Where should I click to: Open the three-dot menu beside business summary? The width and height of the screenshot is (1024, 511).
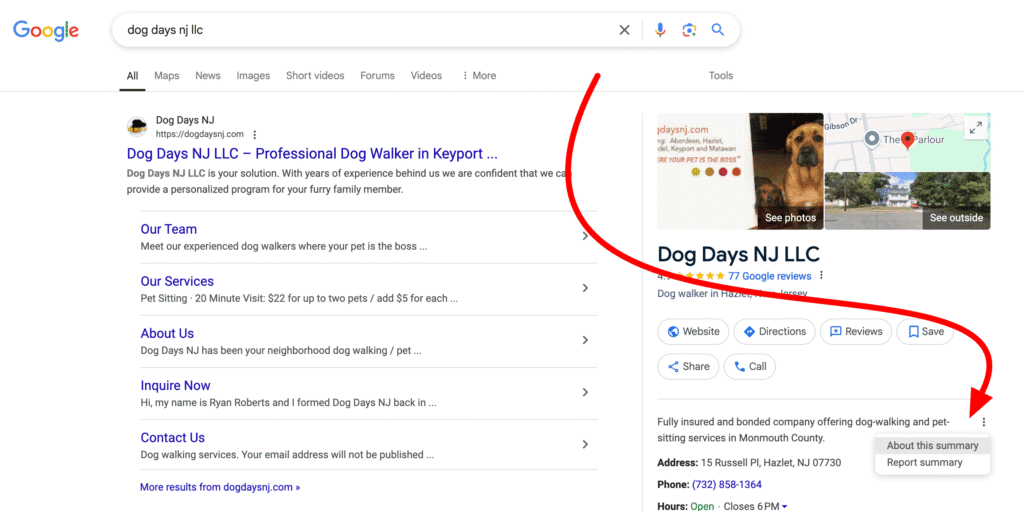[x=984, y=422]
